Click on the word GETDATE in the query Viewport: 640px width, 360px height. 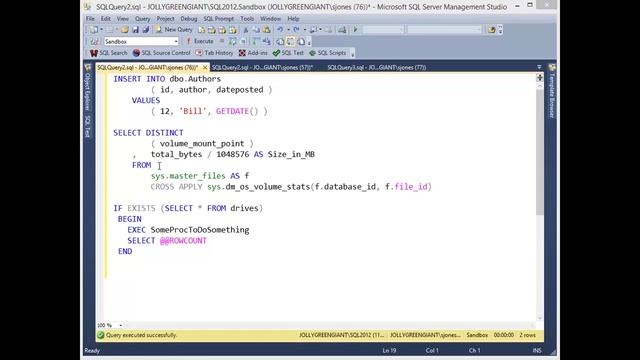(232, 111)
